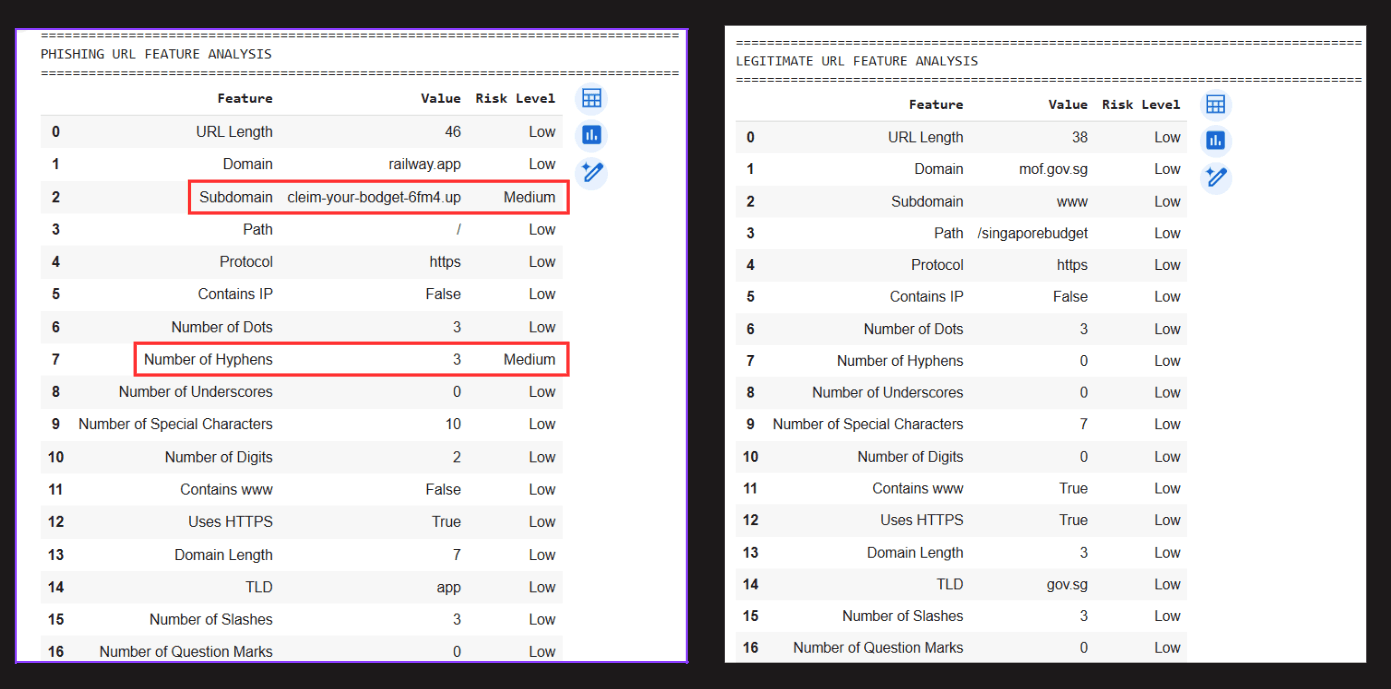Click the LEGITIMATE URL FEATURE ANALYSIS title

857,61
